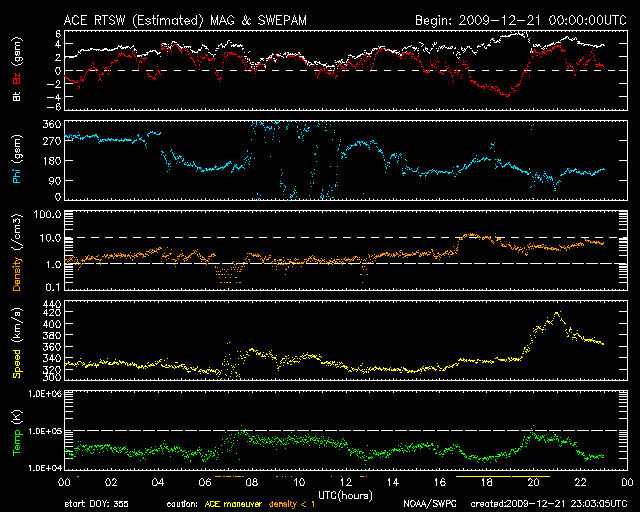Click the Bz minimum near 19 UTC
The image size is (640, 512).
point(507,95)
